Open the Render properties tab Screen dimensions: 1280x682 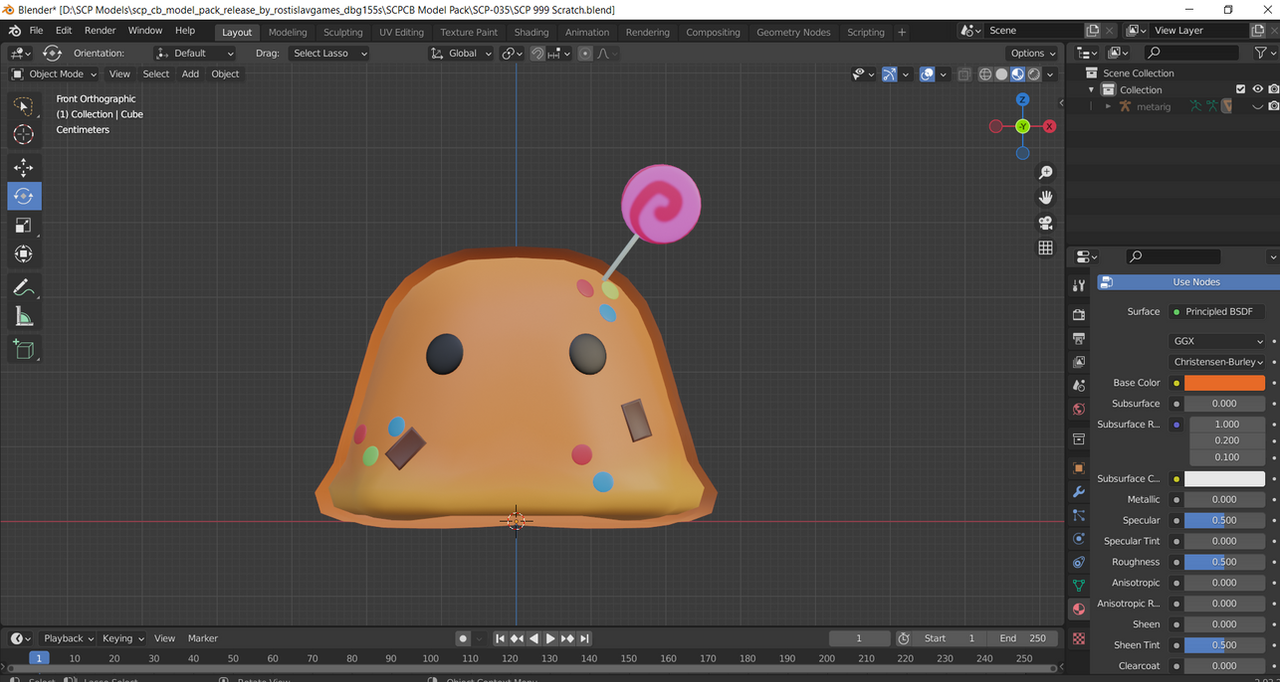click(1079, 315)
